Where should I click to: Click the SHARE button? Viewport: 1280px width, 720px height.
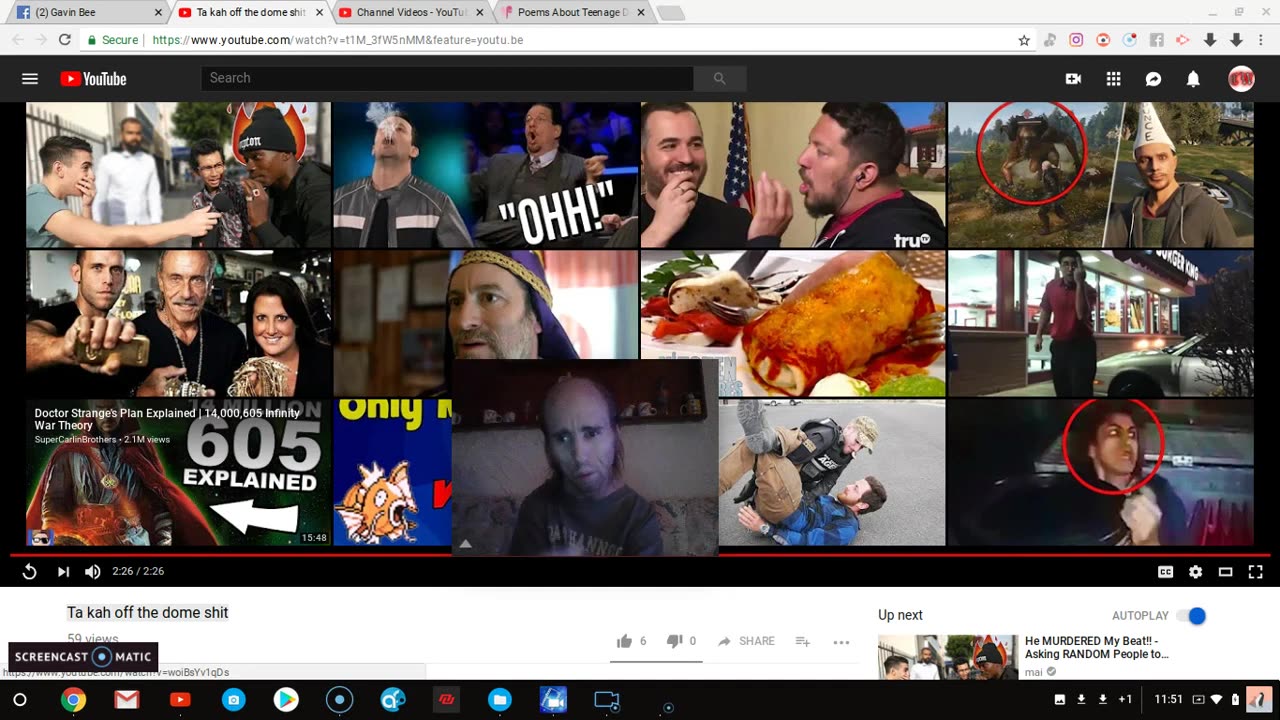coord(746,641)
